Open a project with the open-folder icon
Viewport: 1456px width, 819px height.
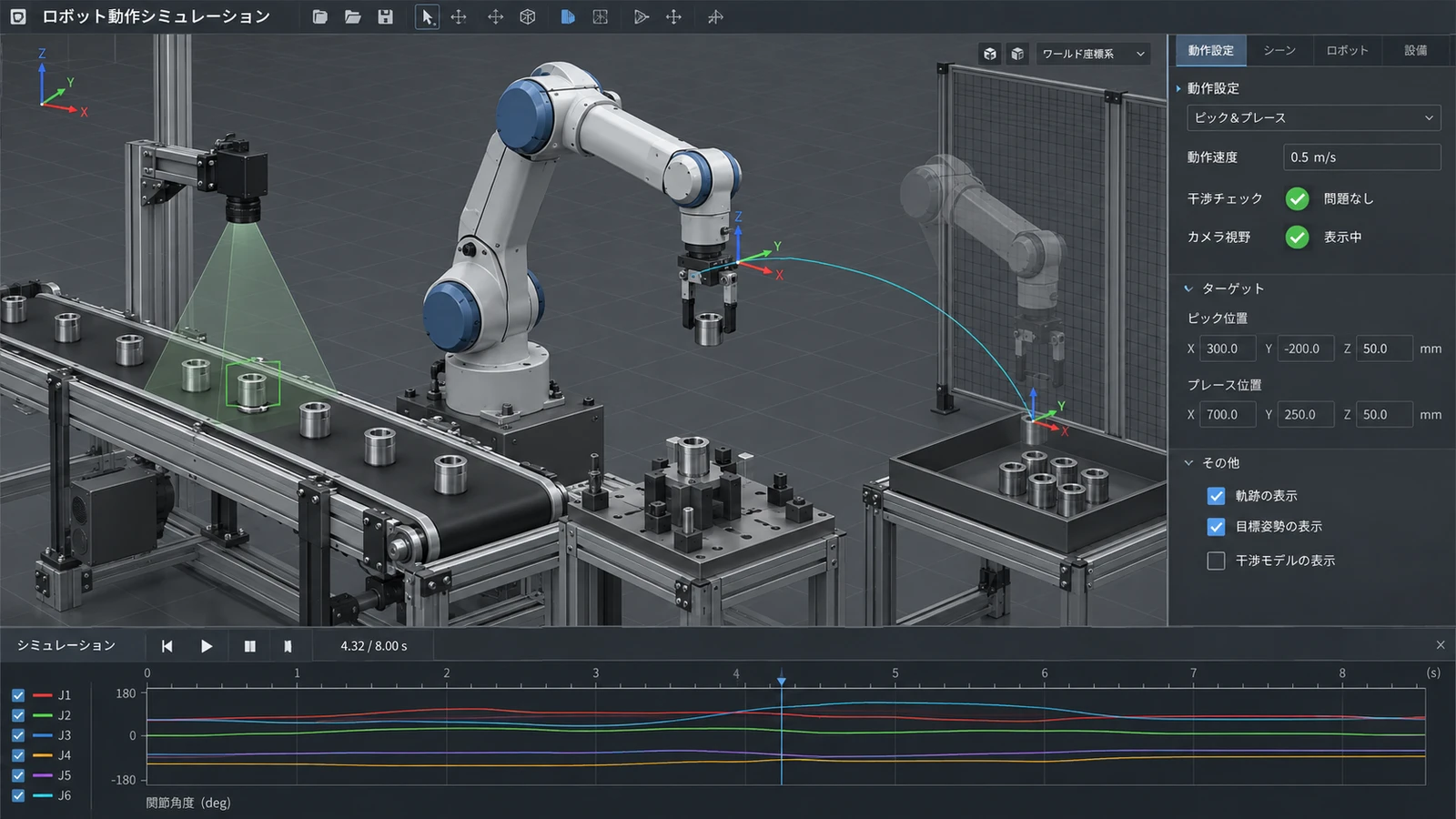pos(352,16)
